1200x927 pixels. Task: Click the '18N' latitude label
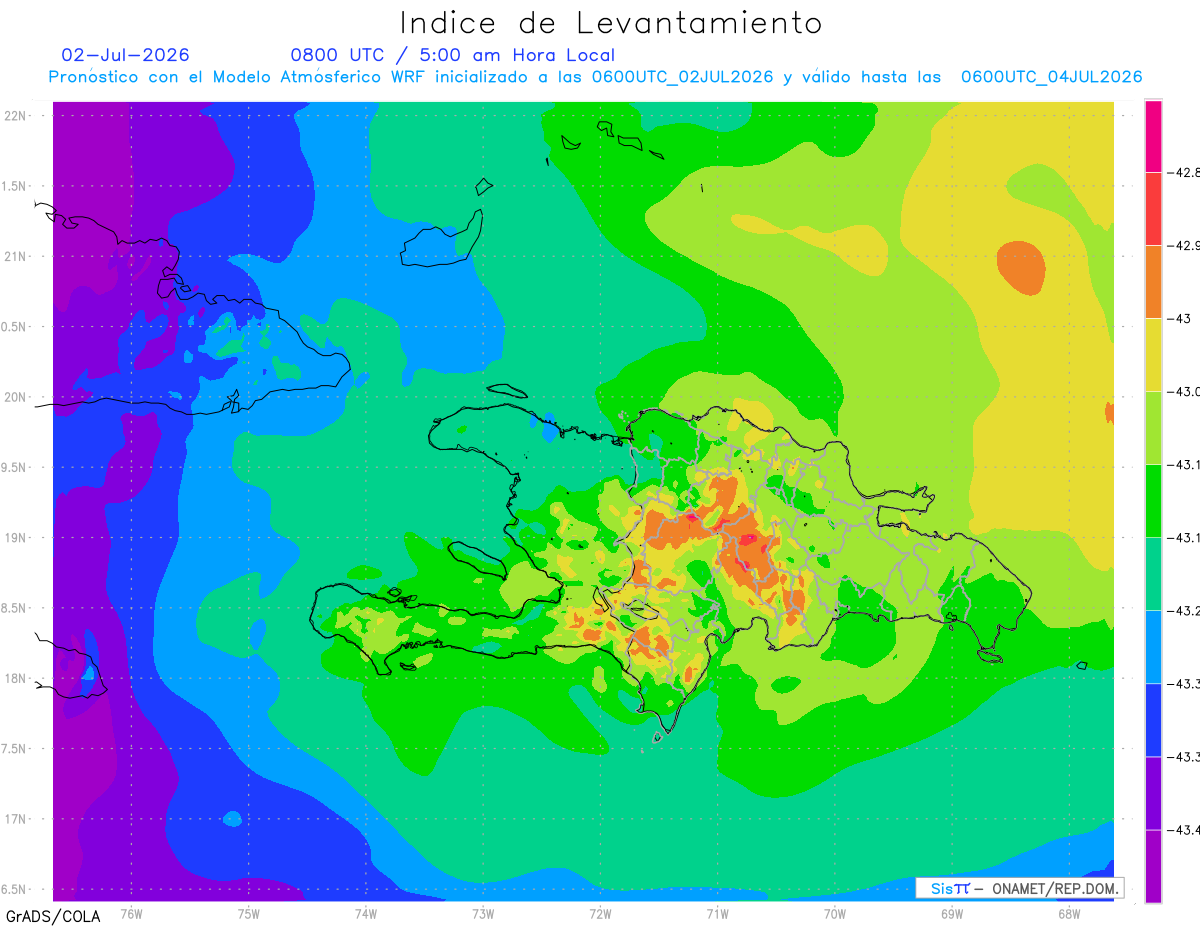[x=15, y=678]
